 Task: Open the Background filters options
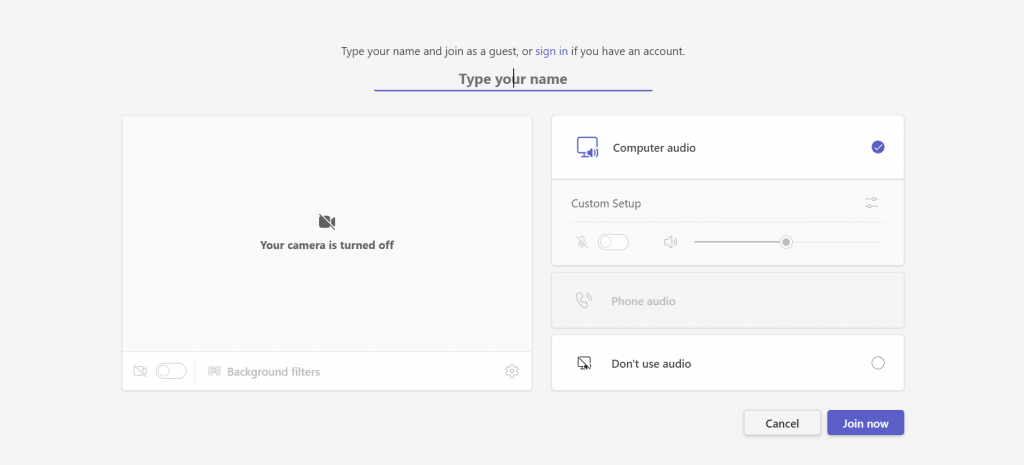tap(273, 372)
